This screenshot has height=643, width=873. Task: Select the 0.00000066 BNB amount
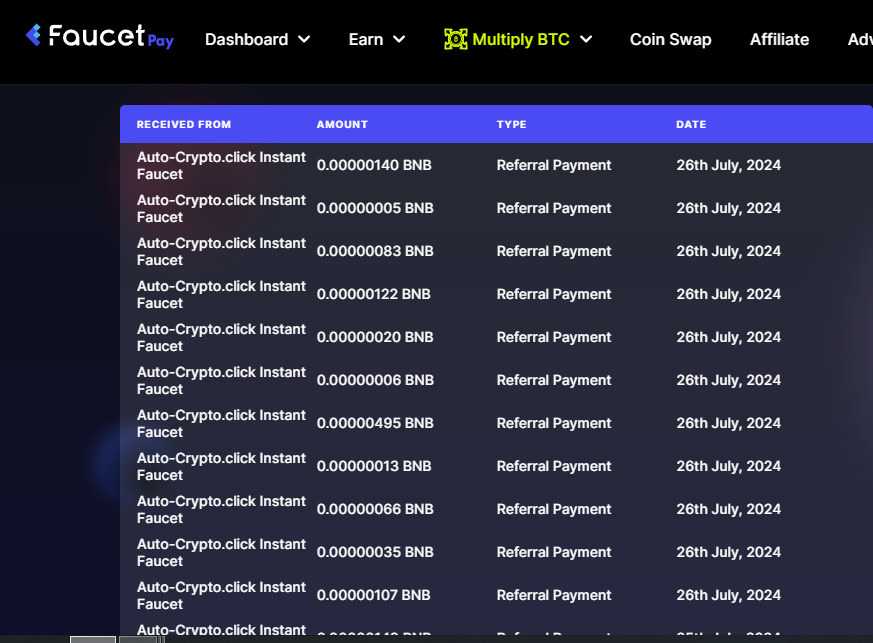tap(375, 509)
